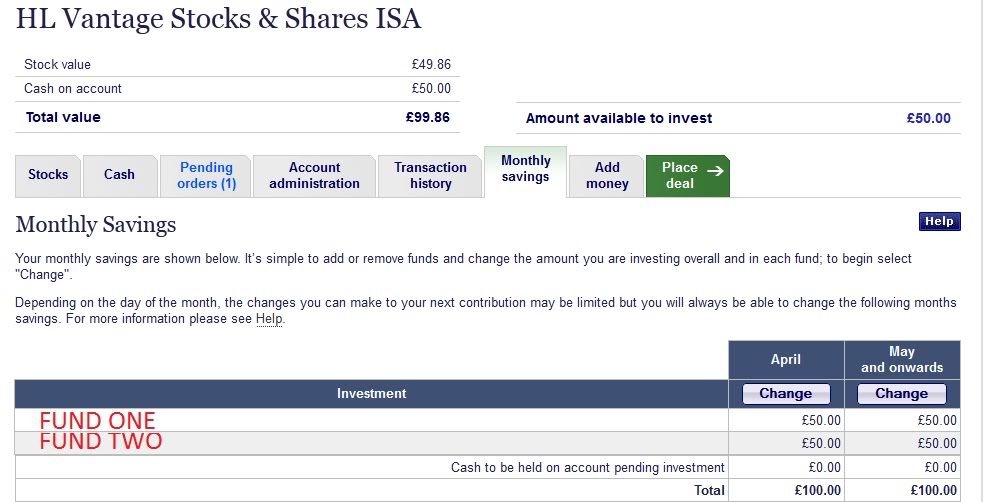
Task: Click Change under May and onwards
Action: [x=902, y=393]
